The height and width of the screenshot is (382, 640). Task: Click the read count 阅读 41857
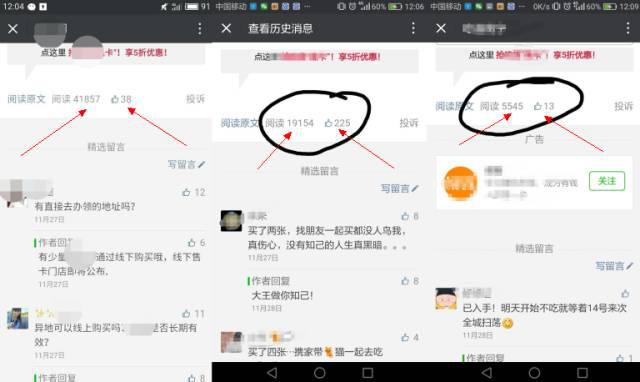click(x=76, y=99)
